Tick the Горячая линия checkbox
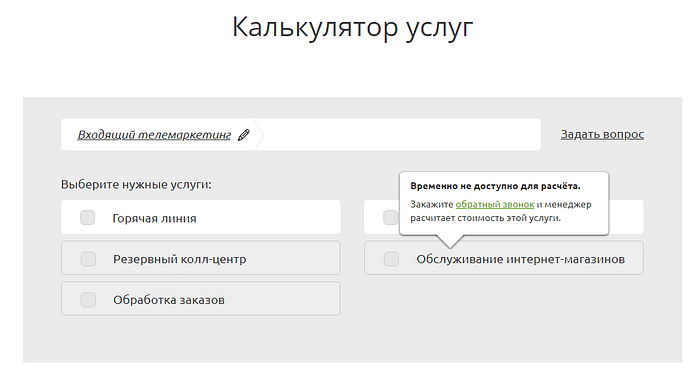The height and width of the screenshot is (387, 700). coord(88,218)
